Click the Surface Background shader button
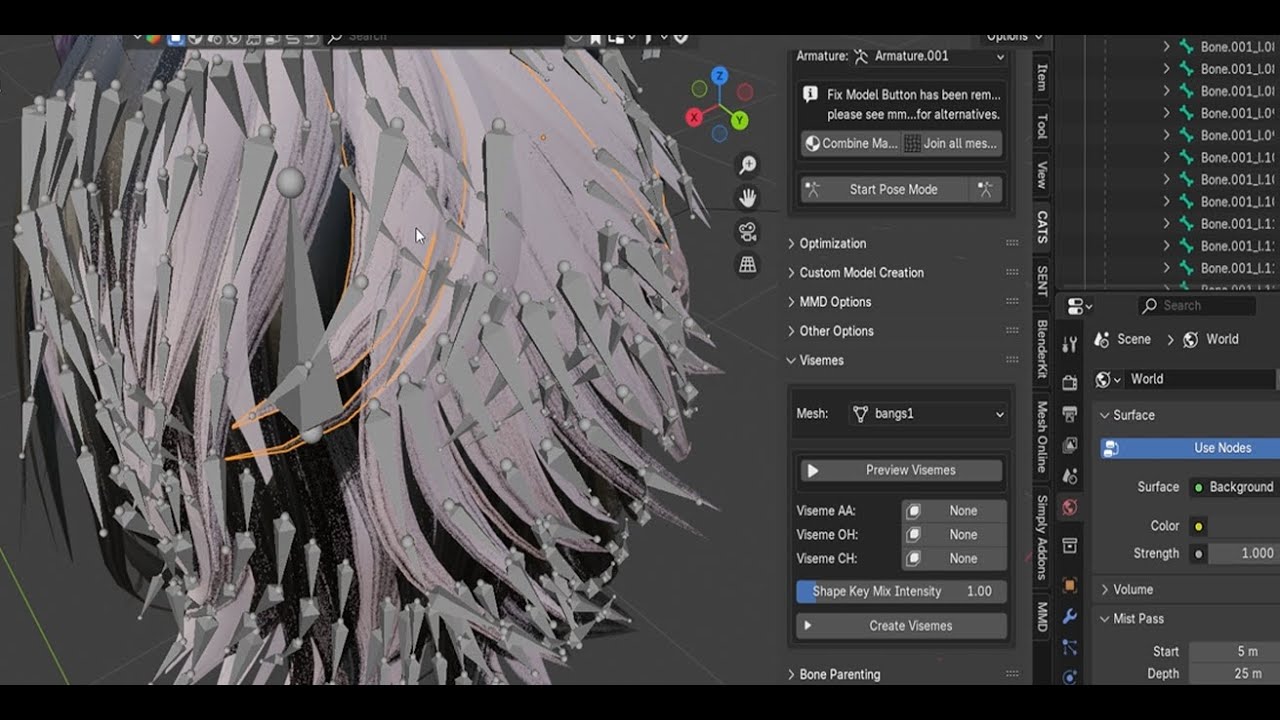This screenshot has width=1280, height=720. 1235,487
